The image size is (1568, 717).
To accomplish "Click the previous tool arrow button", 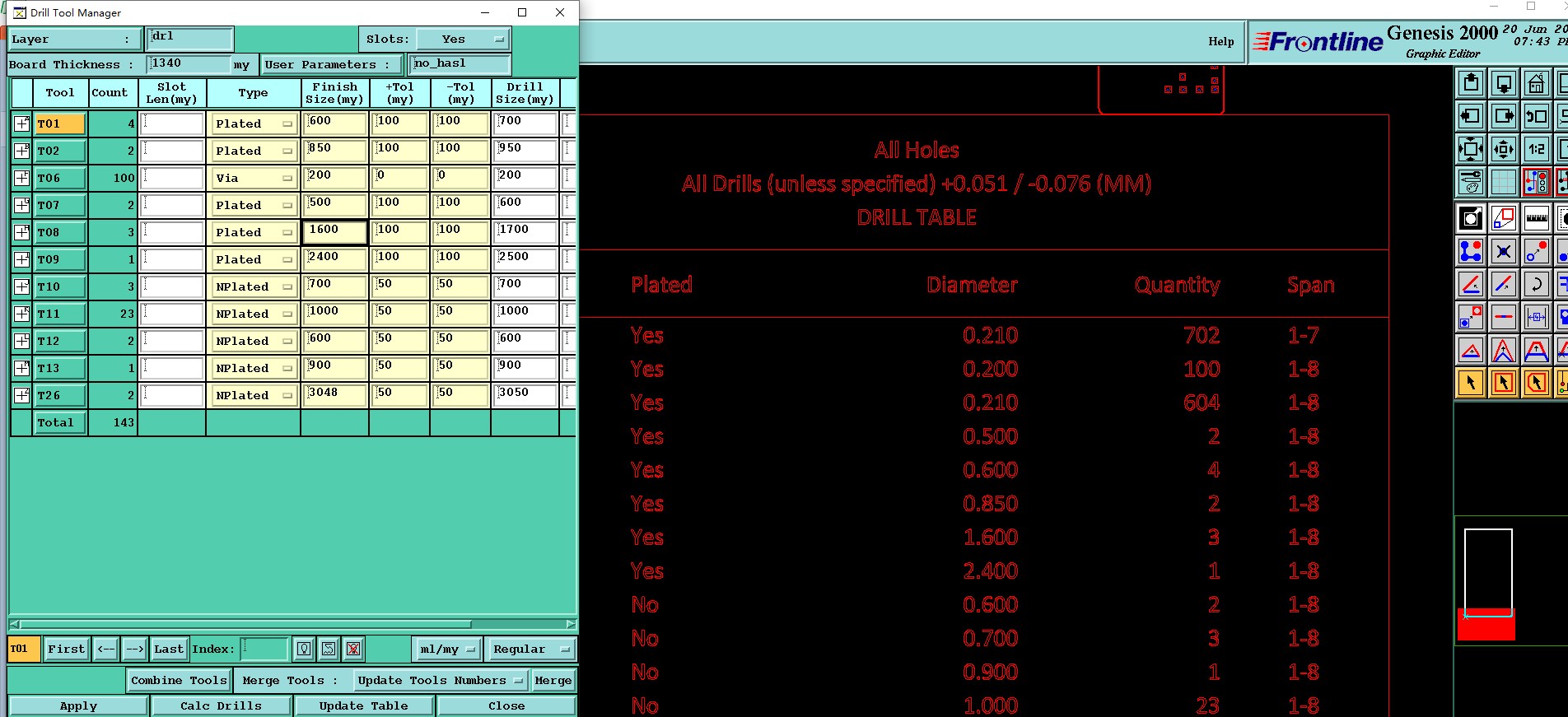I will pos(106,649).
